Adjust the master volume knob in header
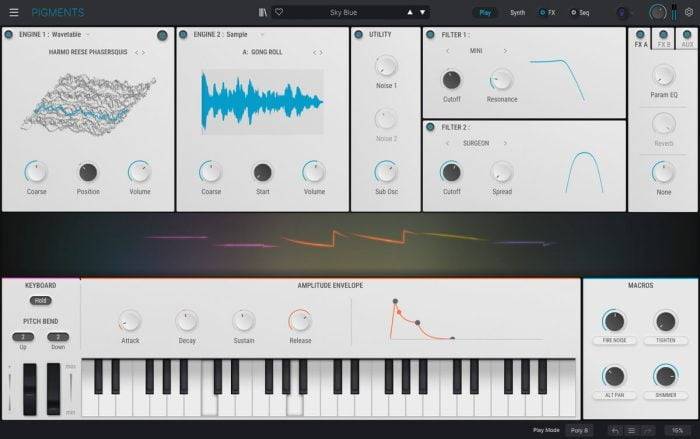Viewport: 700px width, 439px height. click(x=657, y=13)
